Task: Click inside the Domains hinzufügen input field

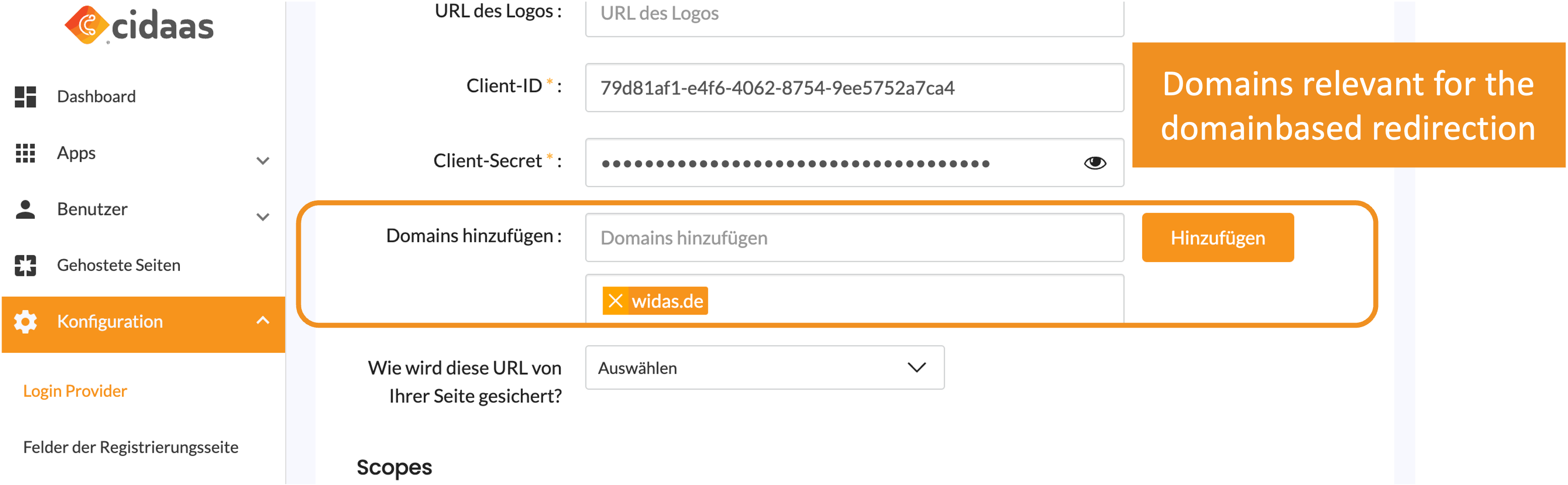Action: pos(852,237)
